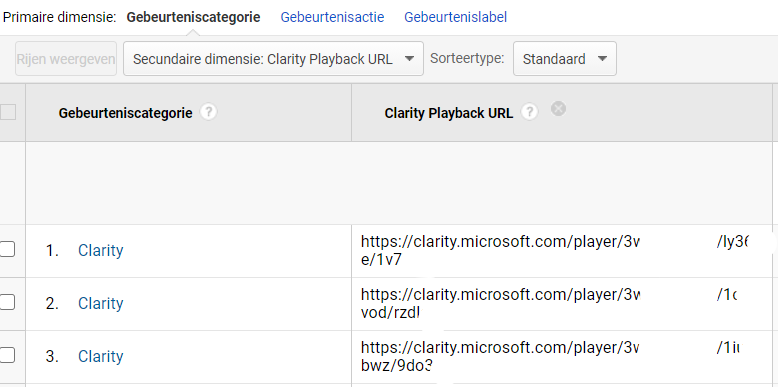This screenshot has width=778, height=387.
Task: Remove the Clarity Playback URL secondary dimension
Action: tap(558, 109)
